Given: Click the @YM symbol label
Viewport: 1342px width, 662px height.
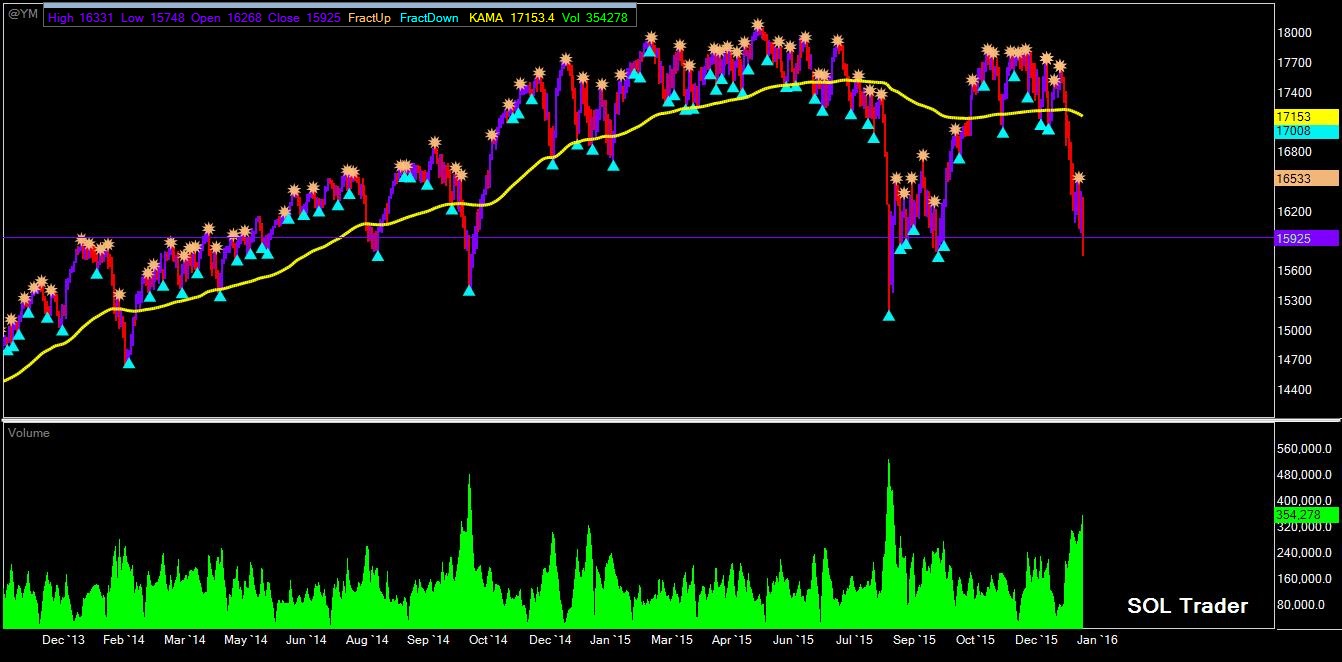Looking at the screenshot, I should point(21,15).
